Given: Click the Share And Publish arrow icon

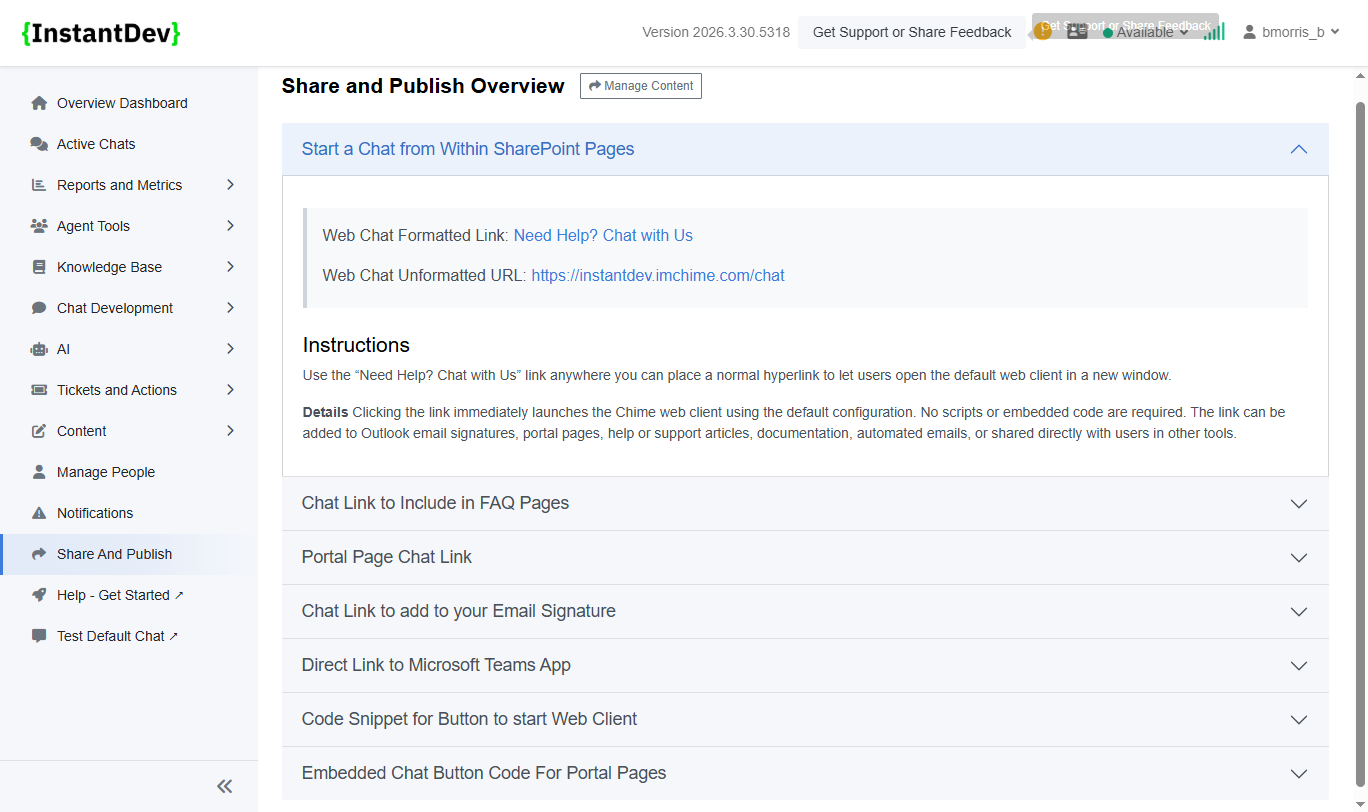Looking at the screenshot, I should [39, 554].
